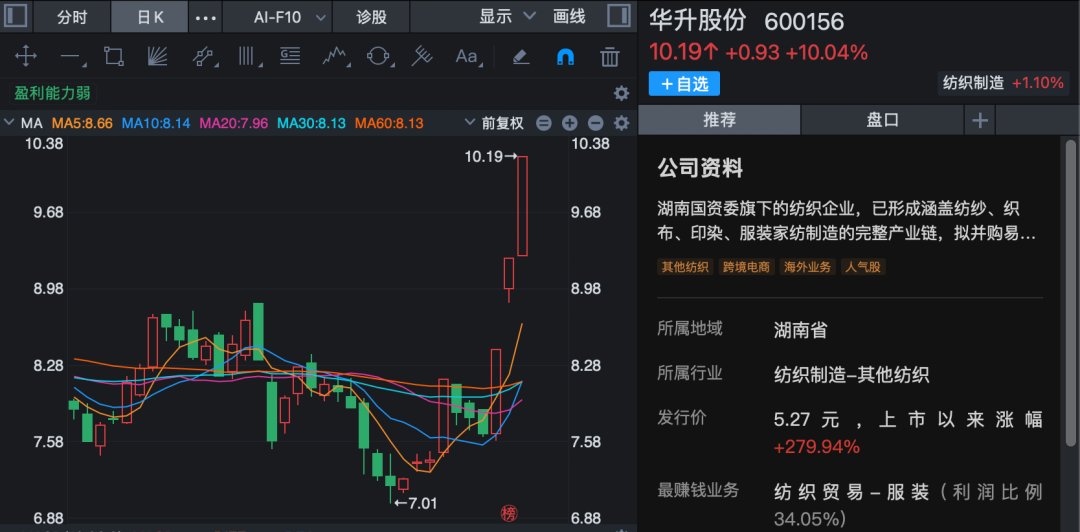Toggle the left sidebar panel

click(16, 17)
